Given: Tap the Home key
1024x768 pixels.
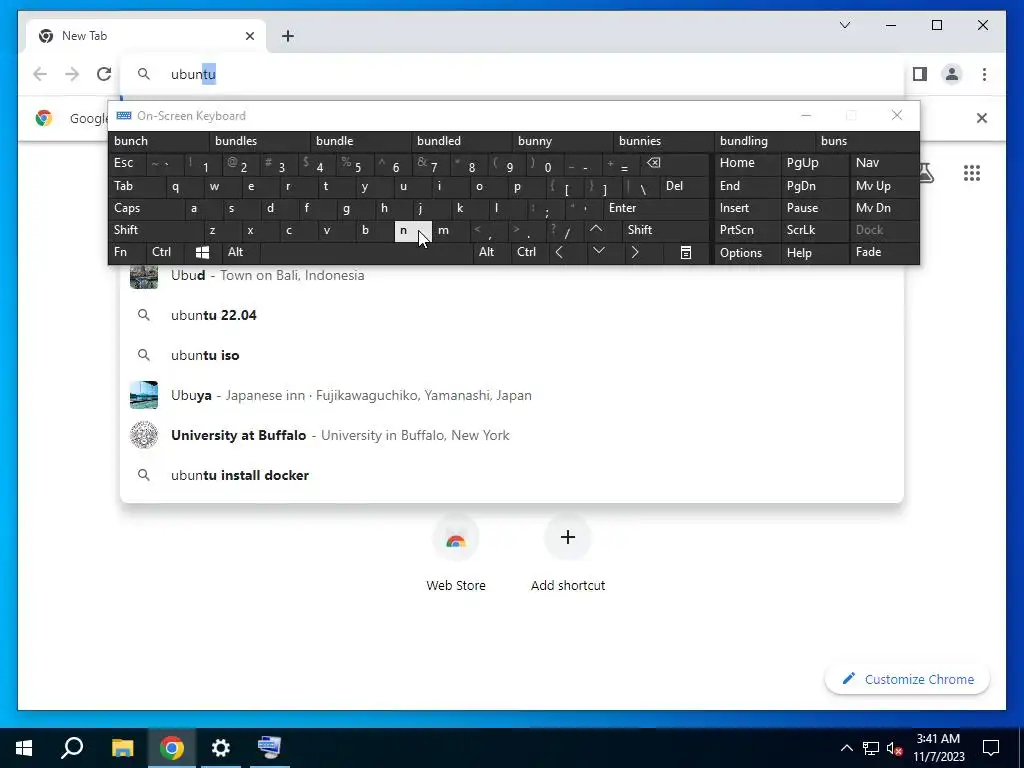Looking at the screenshot, I should [x=747, y=163].
